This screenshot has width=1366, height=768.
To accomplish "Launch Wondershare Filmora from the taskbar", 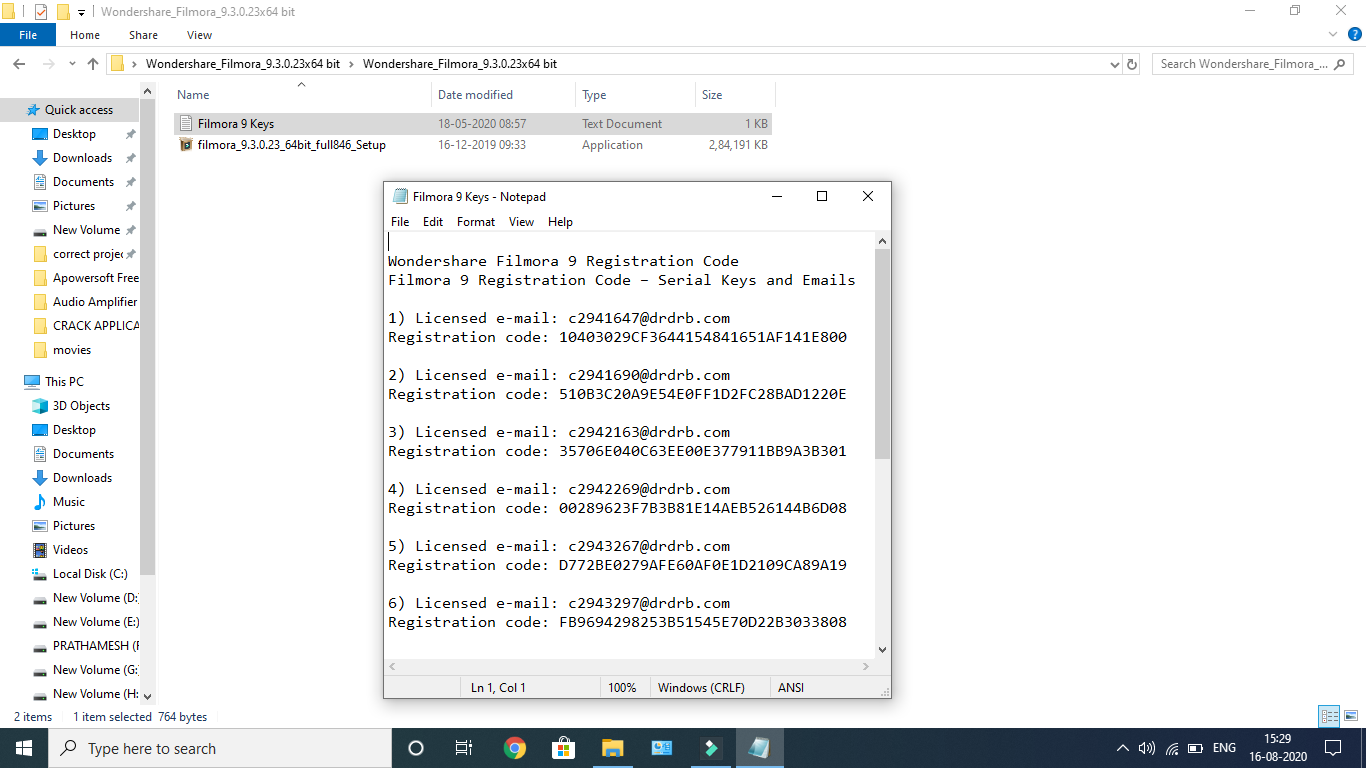I will [710, 747].
